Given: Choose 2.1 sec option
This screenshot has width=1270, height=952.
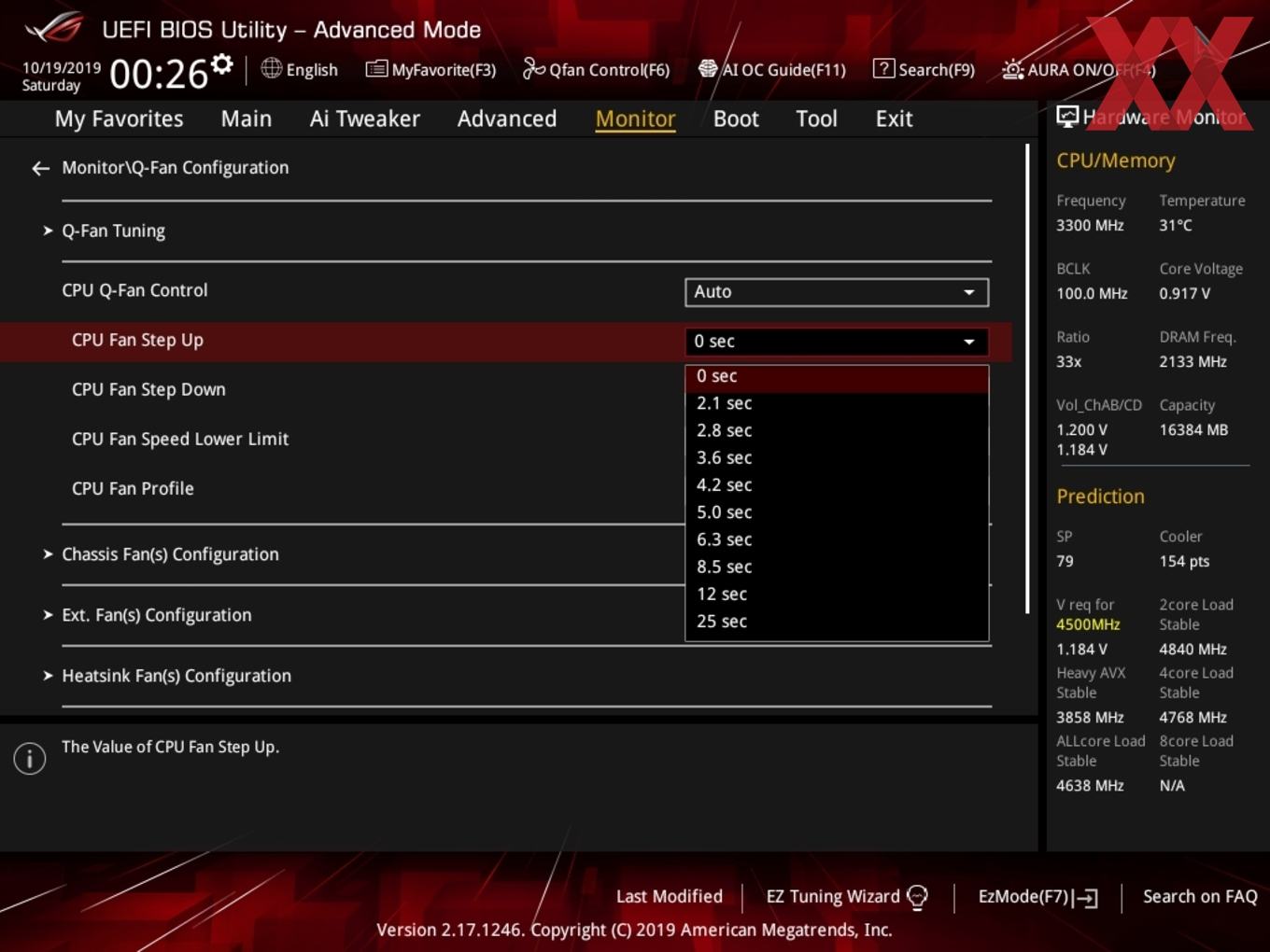Looking at the screenshot, I should point(837,403).
